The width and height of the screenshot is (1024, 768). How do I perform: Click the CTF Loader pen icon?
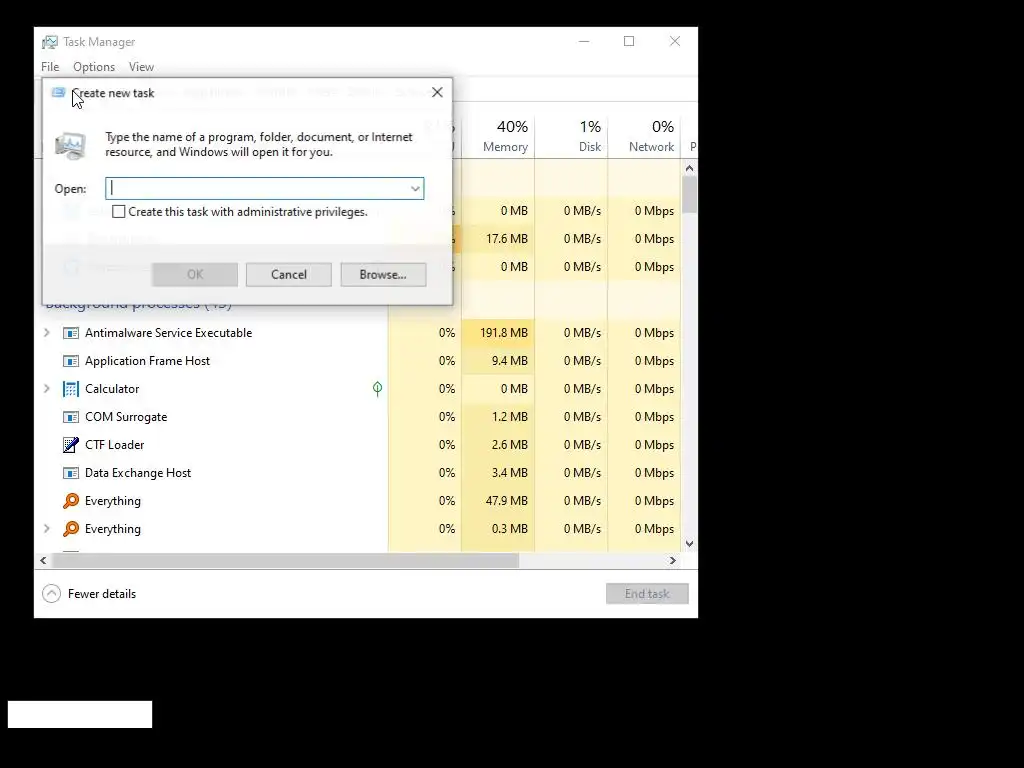(71, 445)
